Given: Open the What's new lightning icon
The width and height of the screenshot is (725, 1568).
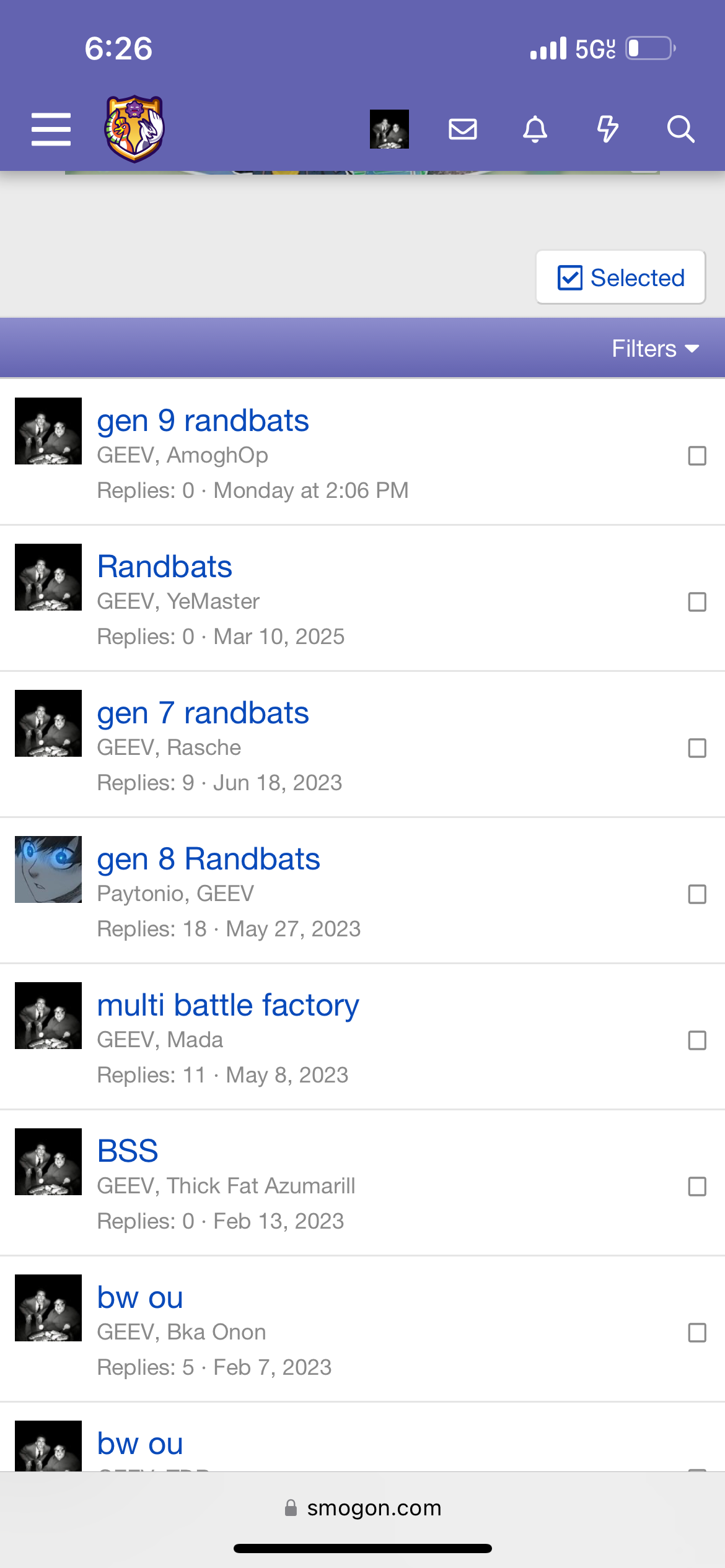Looking at the screenshot, I should 607,129.
